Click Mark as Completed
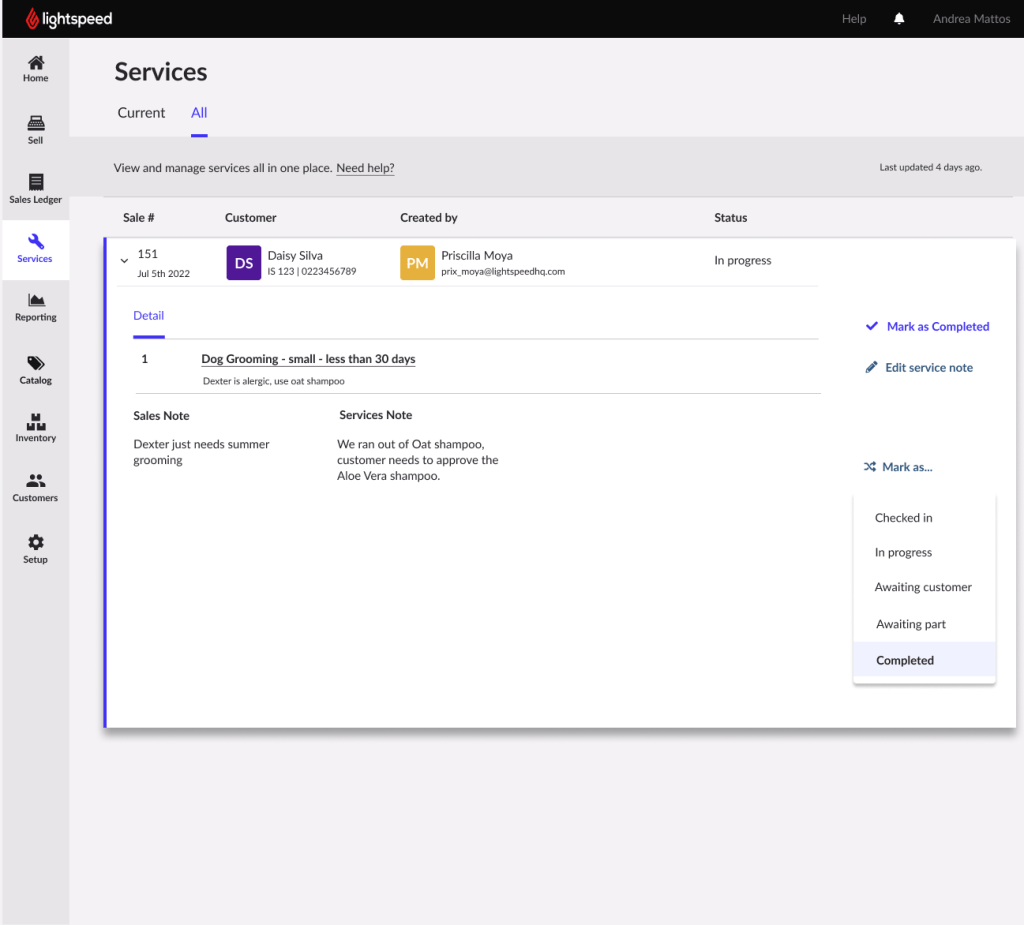 click(927, 327)
